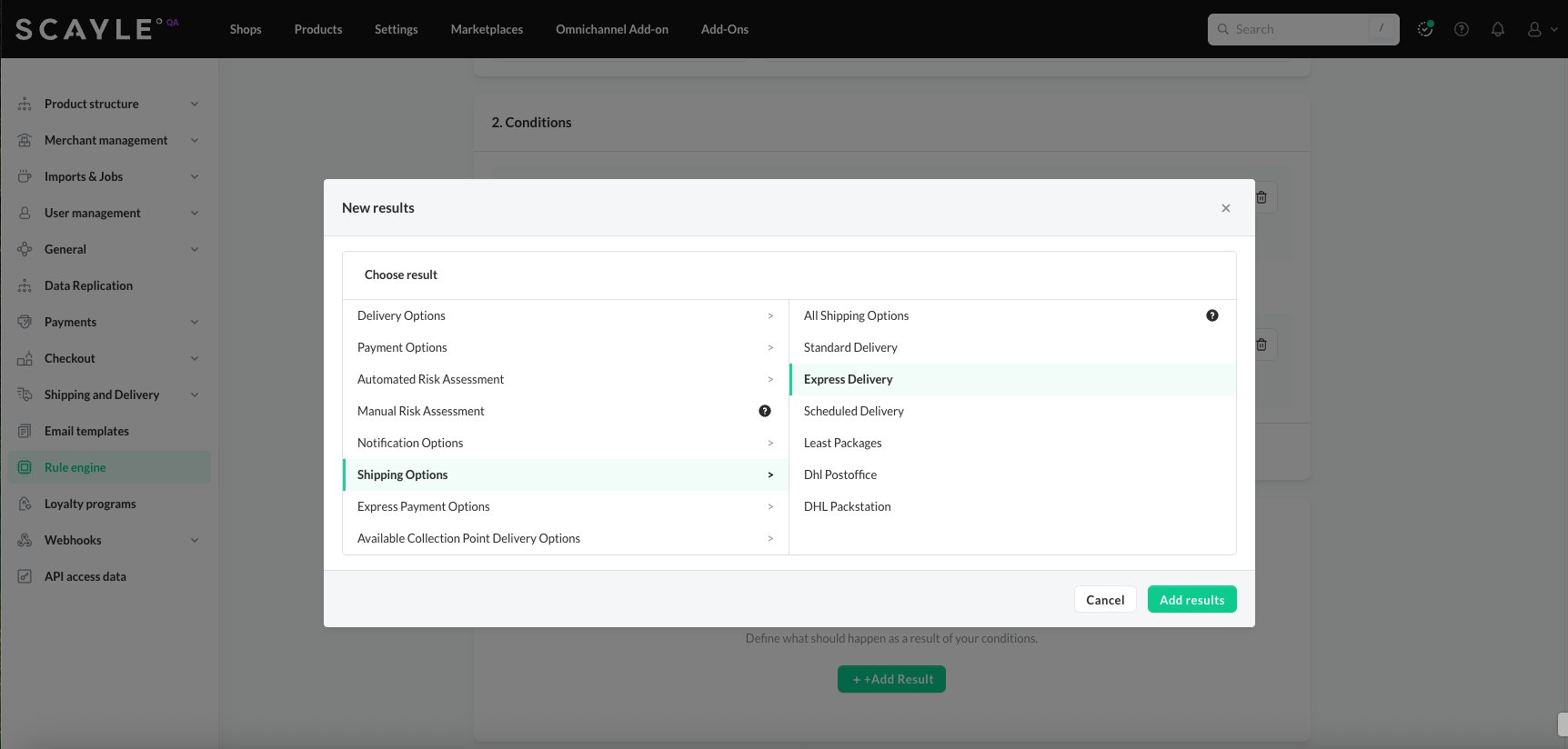The height and width of the screenshot is (749, 1568).
Task: Select DHL Packstation shipping option
Action: [x=847, y=506]
